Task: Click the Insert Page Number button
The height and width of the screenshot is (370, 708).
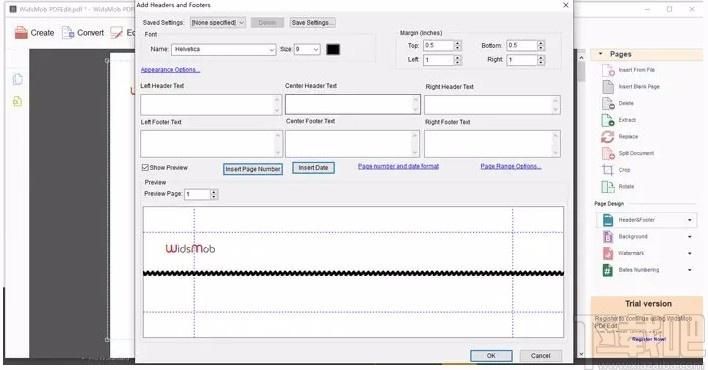Action: 253,169
